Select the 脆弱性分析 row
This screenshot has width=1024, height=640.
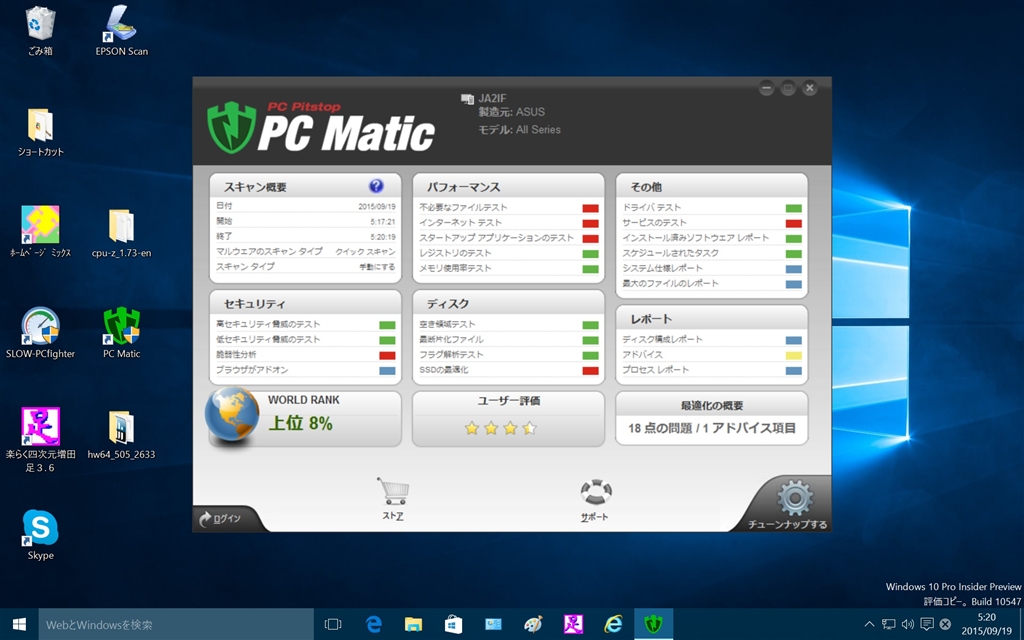306,355
